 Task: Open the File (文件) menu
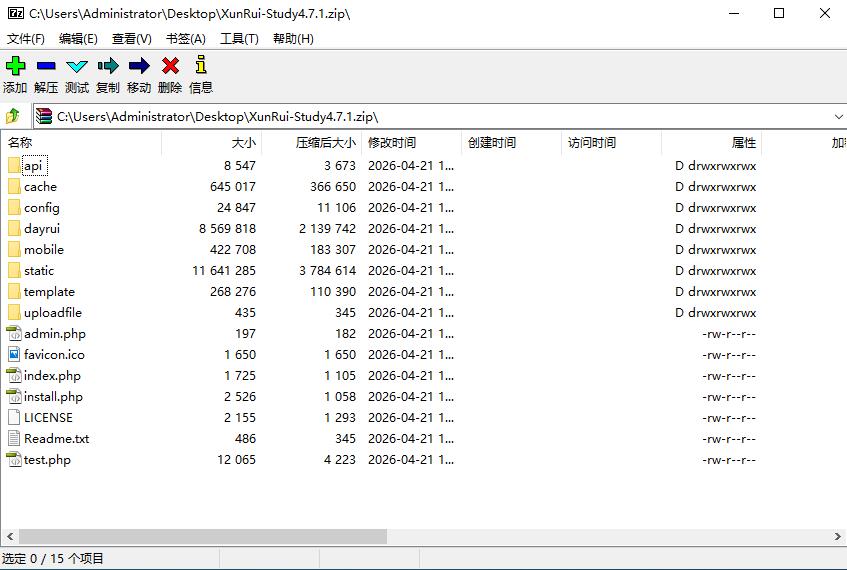click(x=25, y=39)
